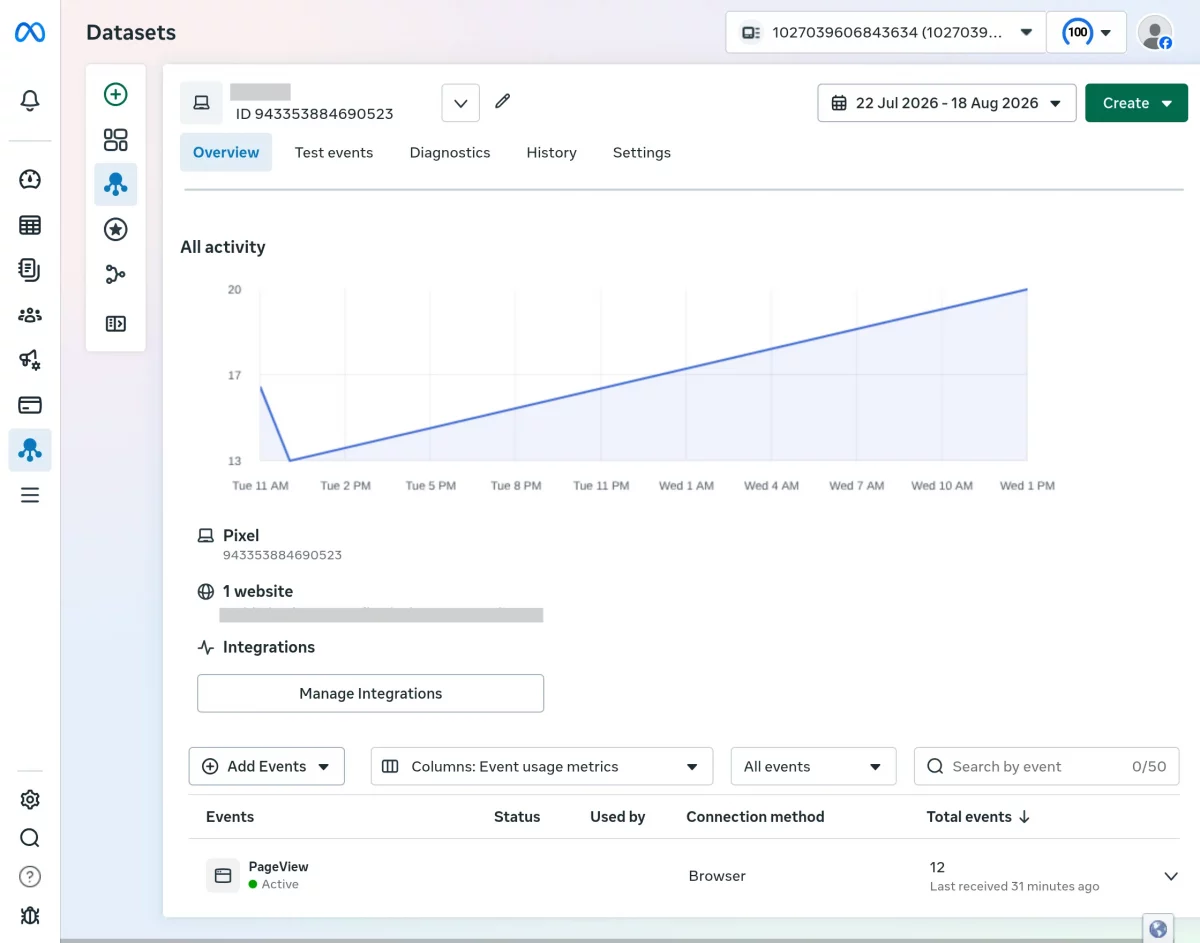Open the account overview gauge icon

[30, 180]
